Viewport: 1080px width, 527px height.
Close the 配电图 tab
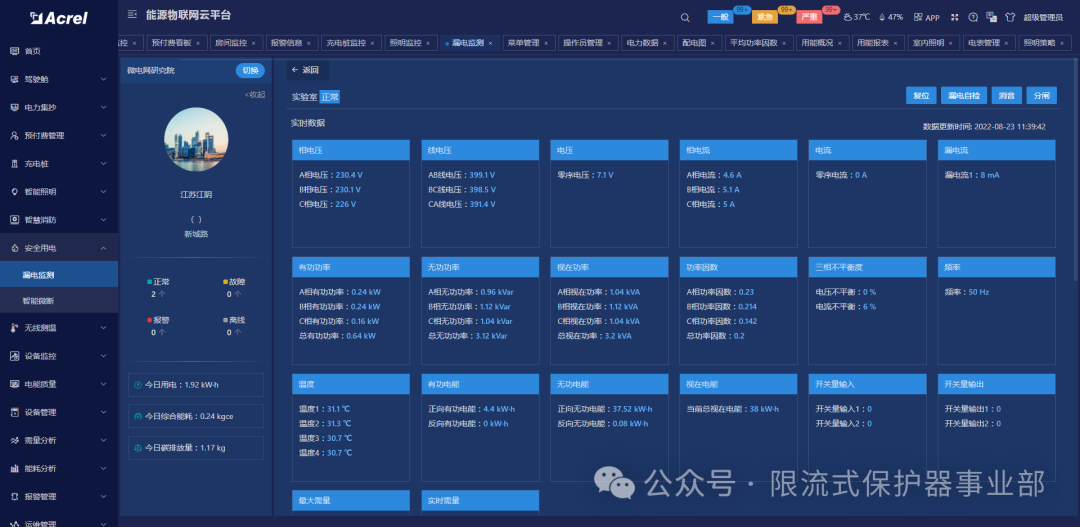point(713,43)
